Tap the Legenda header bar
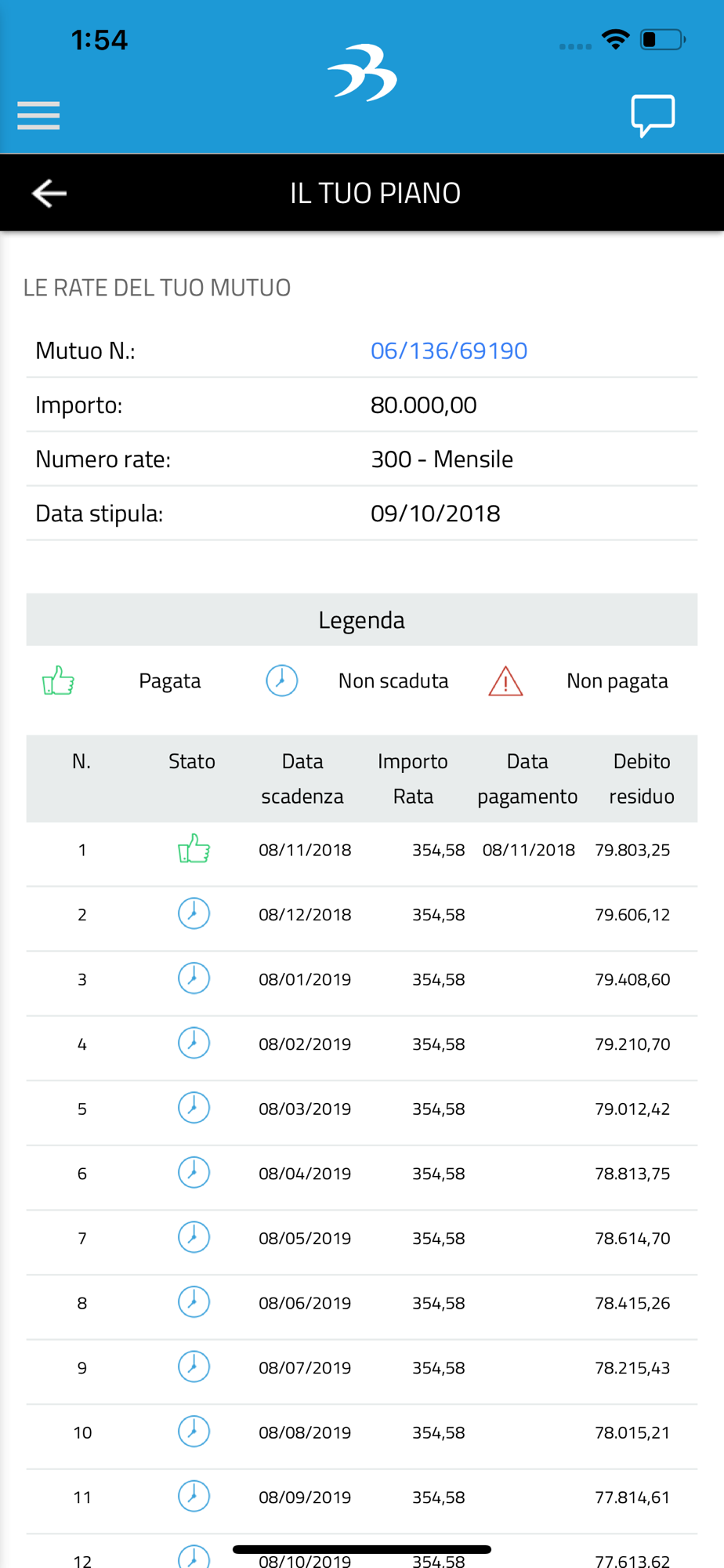724x1568 pixels. tap(362, 620)
